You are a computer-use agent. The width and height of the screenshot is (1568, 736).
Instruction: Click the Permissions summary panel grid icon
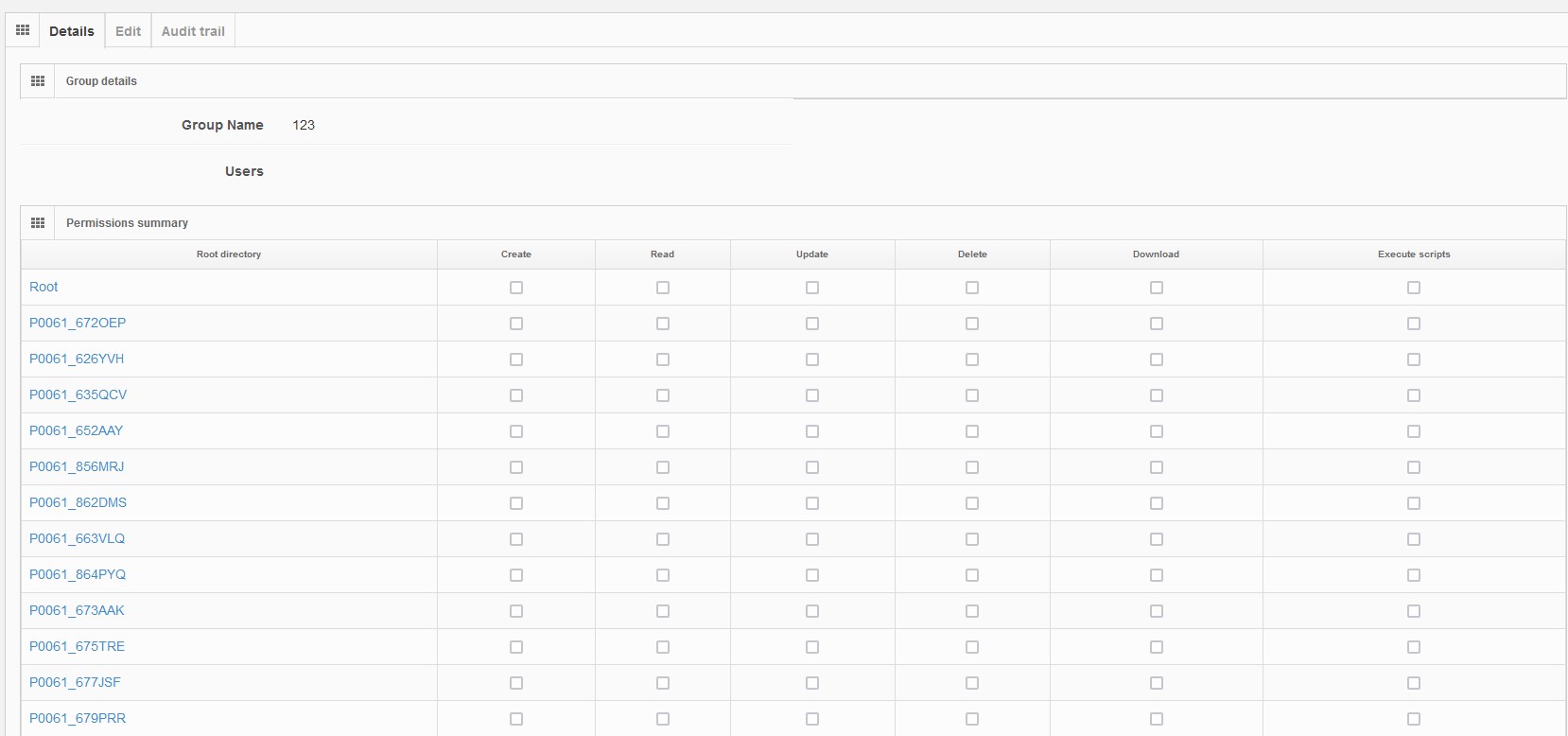[38, 223]
